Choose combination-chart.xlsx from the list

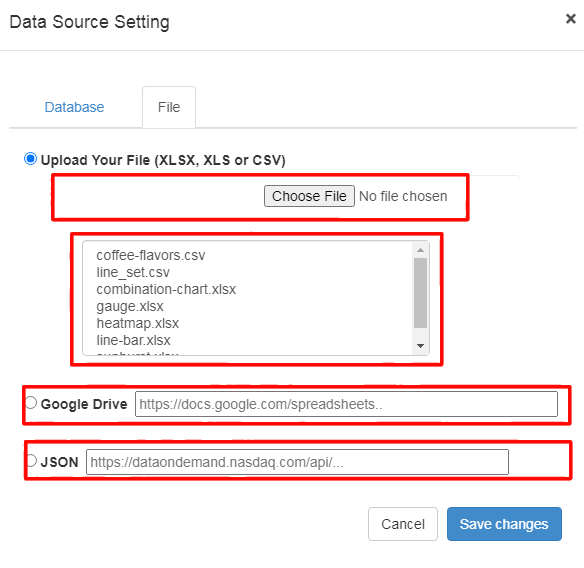pos(166,289)
